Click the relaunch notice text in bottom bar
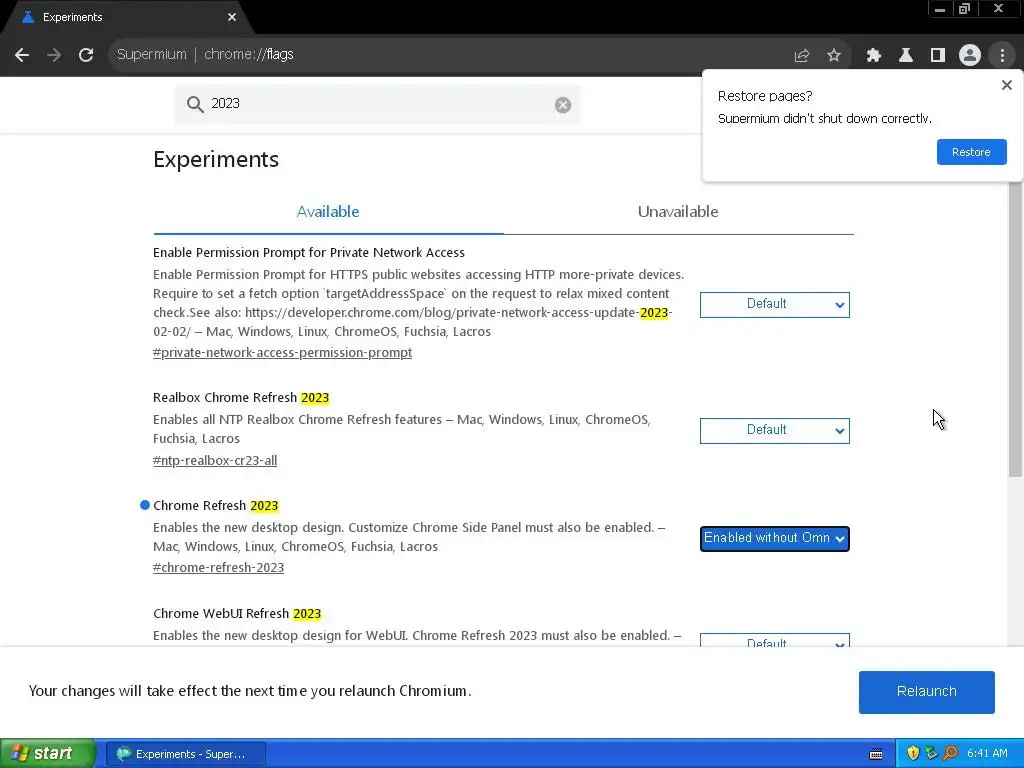The height and width of the screenshot is (768, 1024). (250, 691)
